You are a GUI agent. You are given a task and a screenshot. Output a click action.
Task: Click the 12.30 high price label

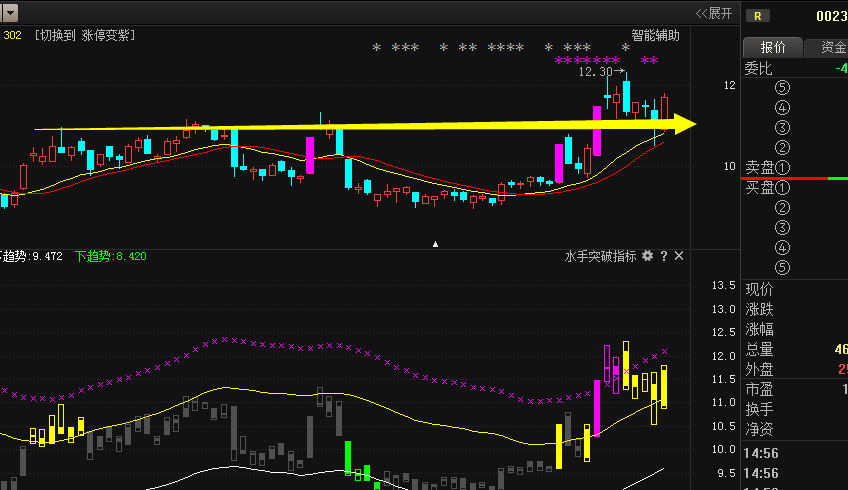pos(596,72)
